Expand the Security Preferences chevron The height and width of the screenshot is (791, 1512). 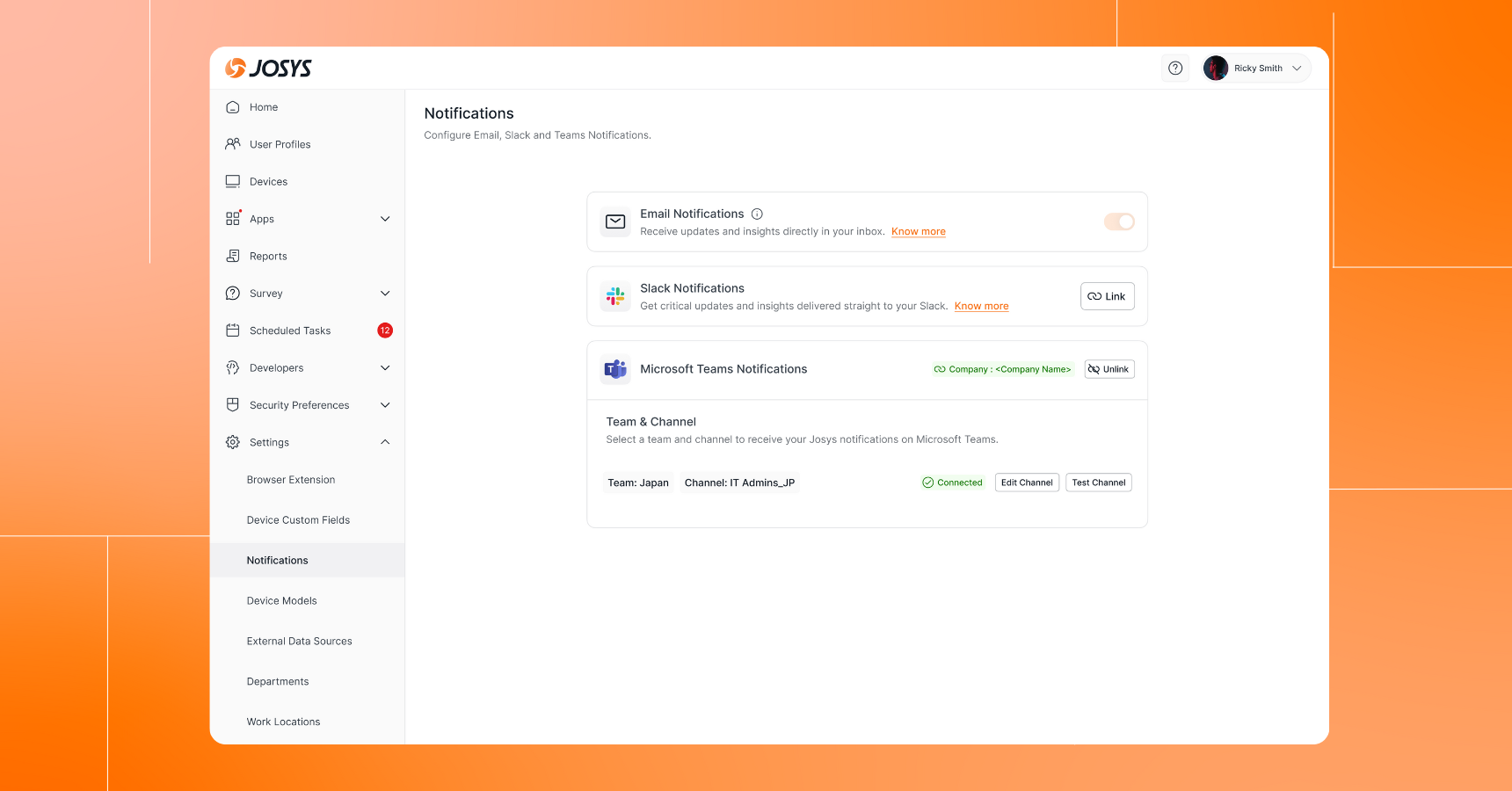385,405
